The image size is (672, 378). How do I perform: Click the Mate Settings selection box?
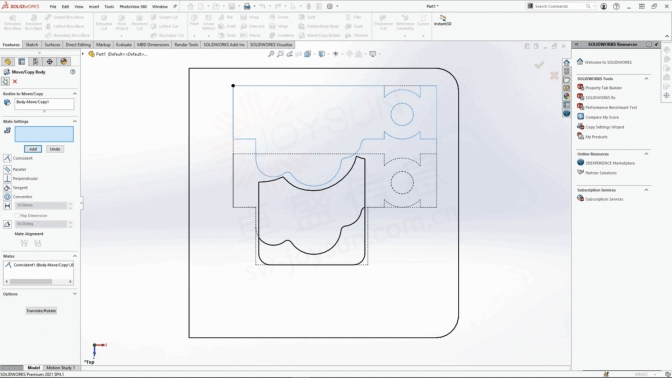44,134
